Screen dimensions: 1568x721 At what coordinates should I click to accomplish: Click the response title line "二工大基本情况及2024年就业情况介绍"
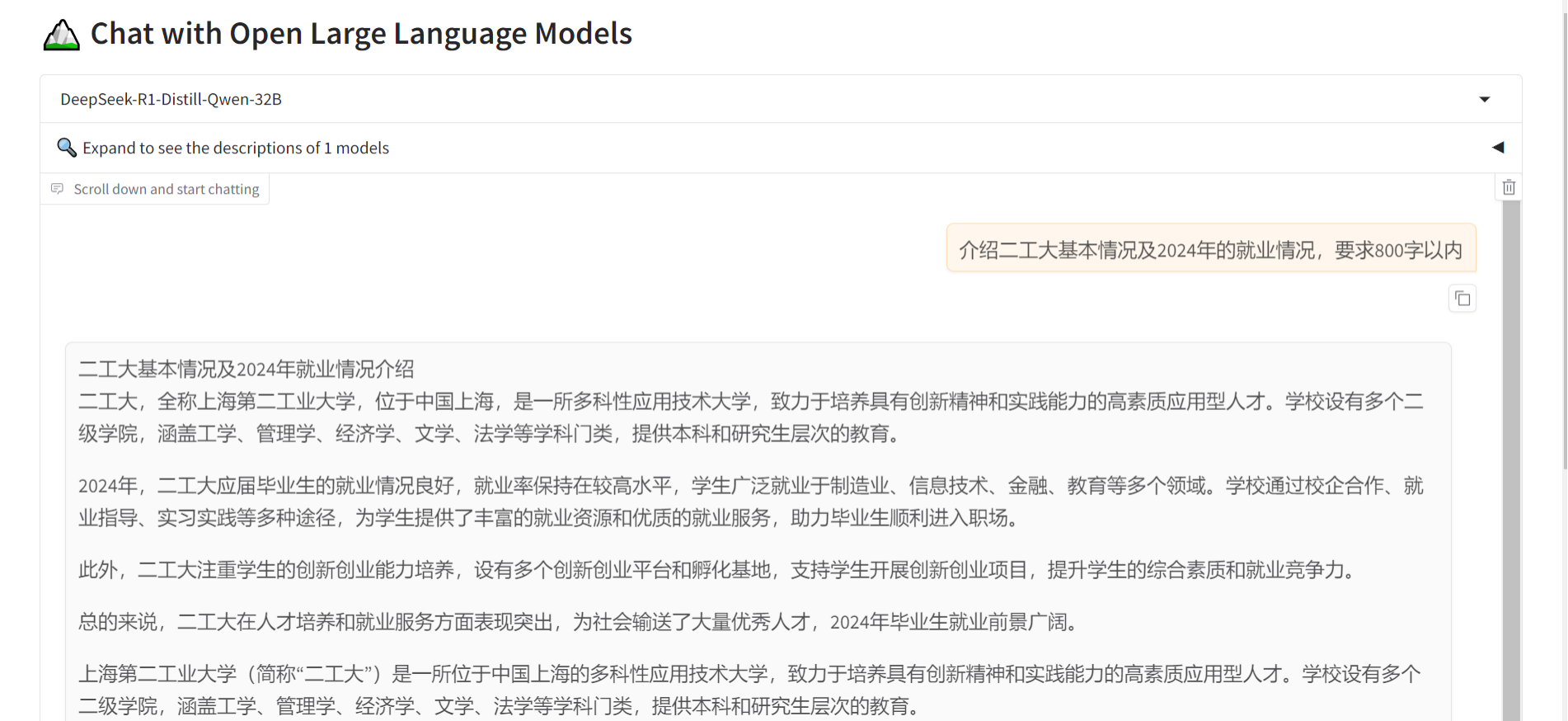coord(246,369)
